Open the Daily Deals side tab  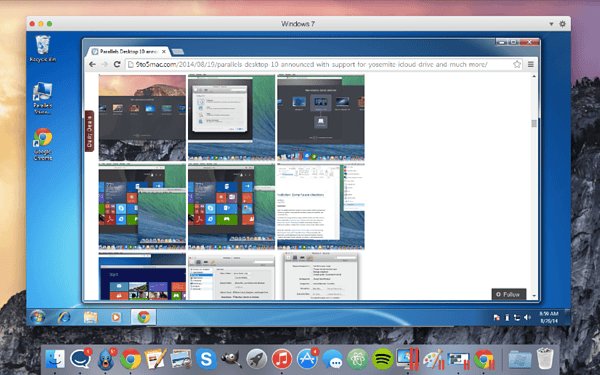pyautogui.click(x=90, y=131)
